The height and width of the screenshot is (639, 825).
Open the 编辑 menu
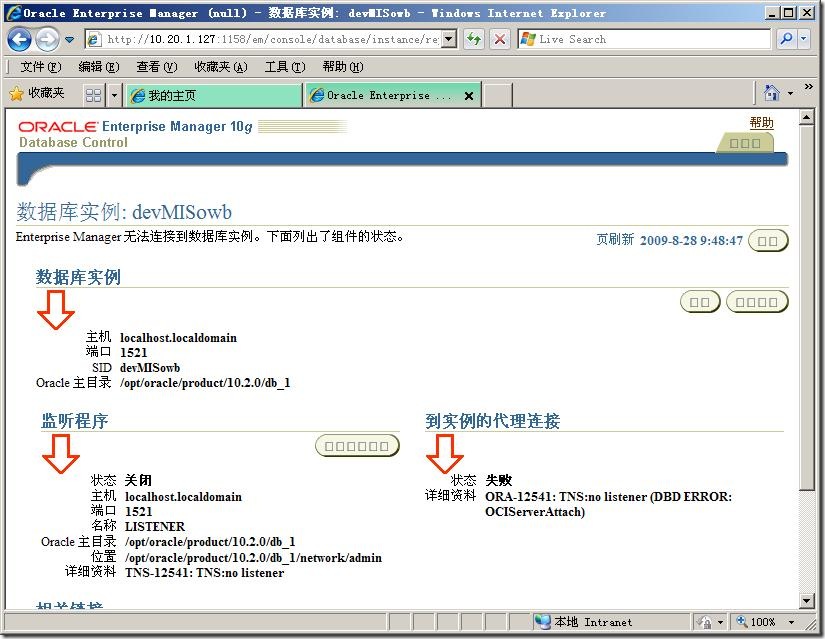(x=98, y=67)
